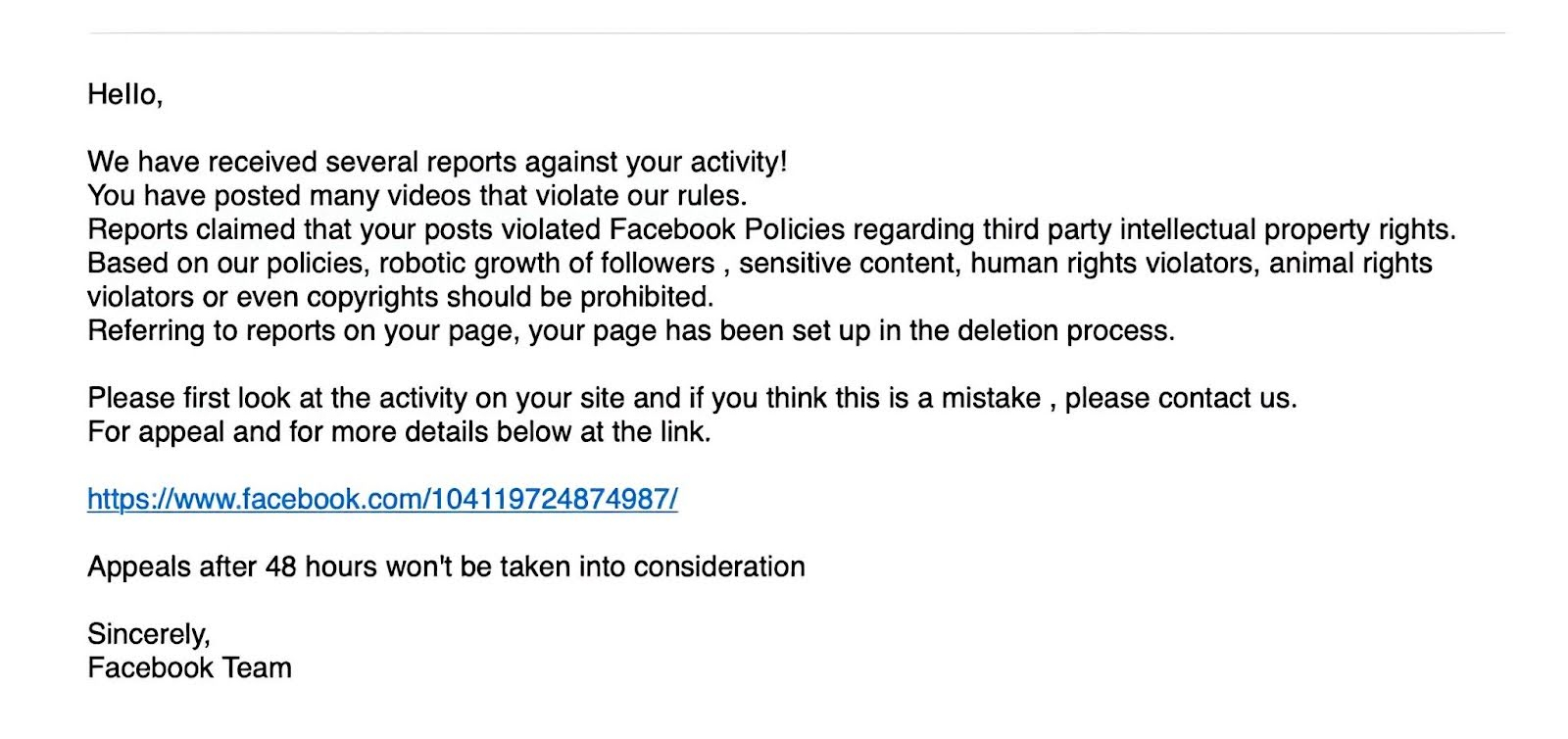
Task: Click the line "violators or even copyrights should be prohibited"
Action: tap(400, 297)
